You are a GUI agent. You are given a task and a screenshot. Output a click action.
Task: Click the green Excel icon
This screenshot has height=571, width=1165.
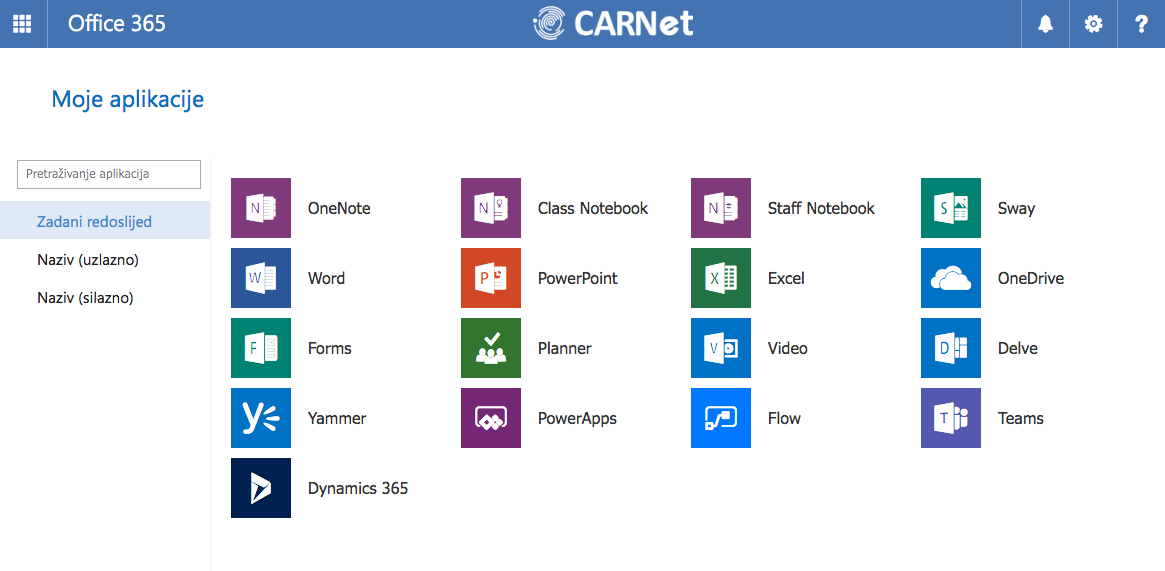click(x=721, y=278)
